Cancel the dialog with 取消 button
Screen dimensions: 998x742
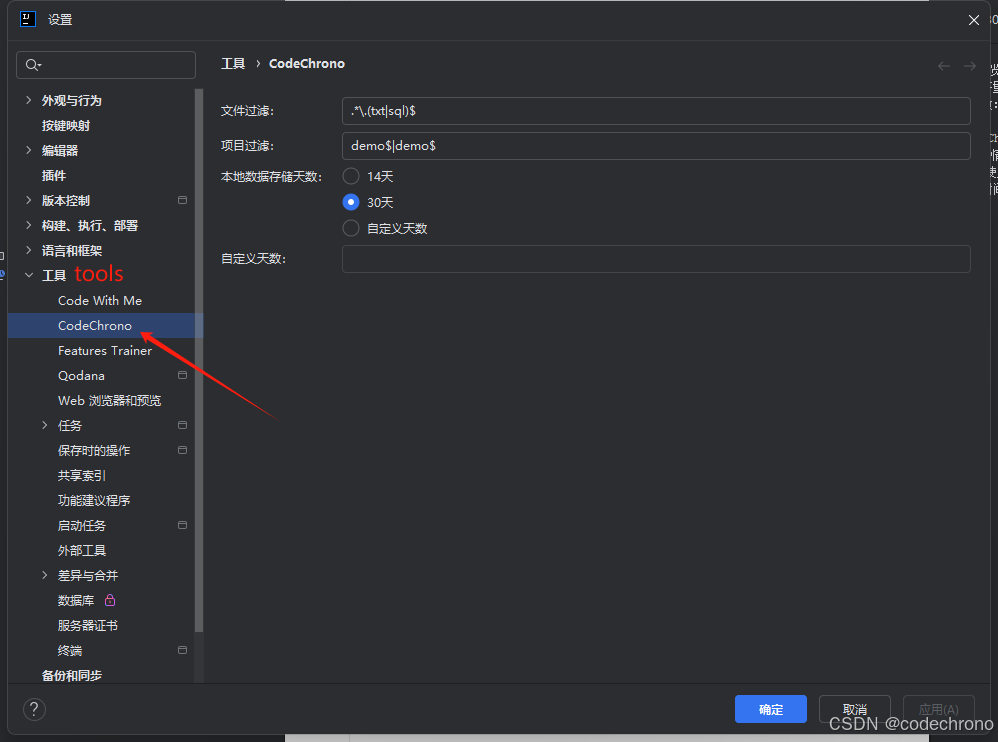coord(854,709)
